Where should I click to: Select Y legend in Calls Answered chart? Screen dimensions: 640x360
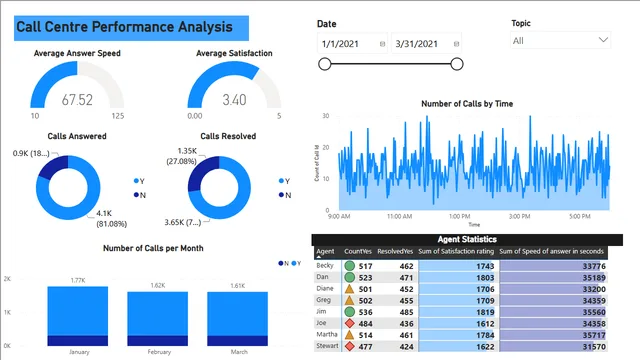click(139, 181)
